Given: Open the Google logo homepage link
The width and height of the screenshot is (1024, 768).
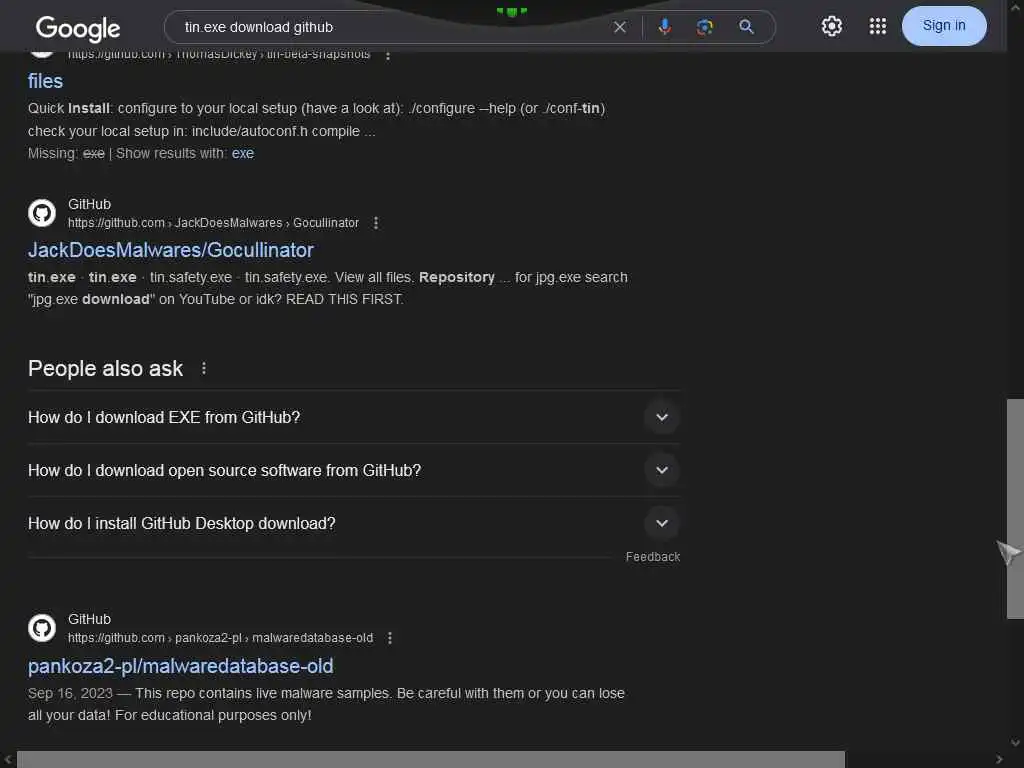Looking at the screenshot, I should tap(78, 28).
